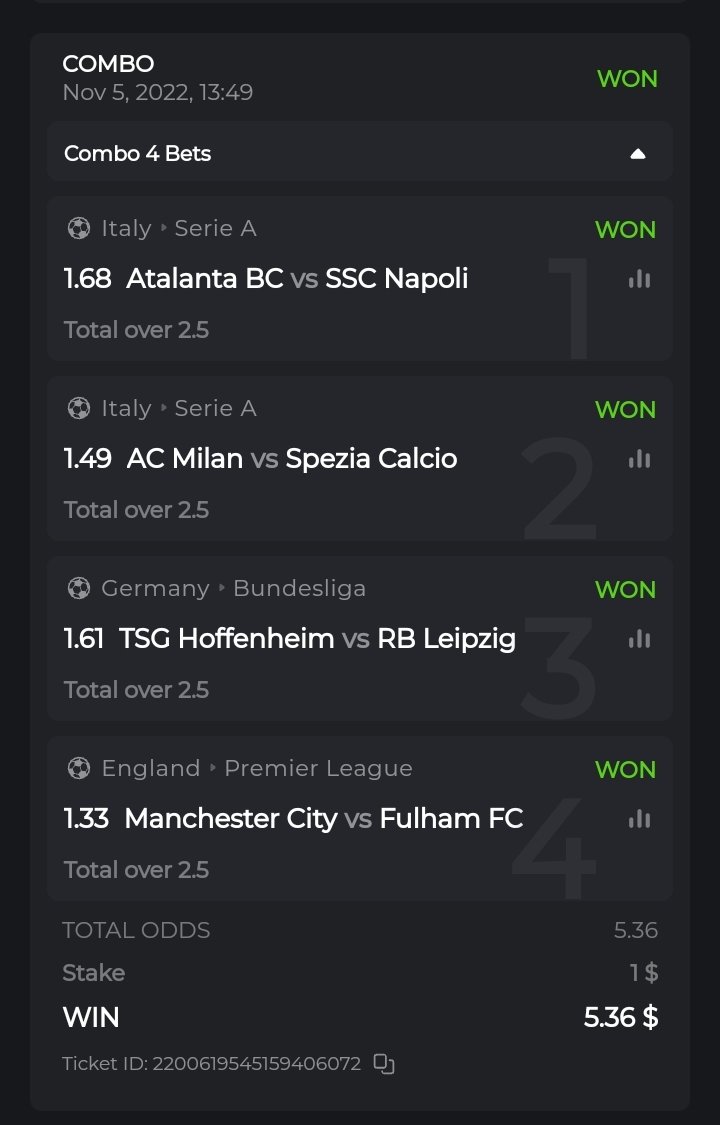
Task: Open the Manchester City vs Fulham FC match
Action: pyautogui.click(x=323, y=818)
